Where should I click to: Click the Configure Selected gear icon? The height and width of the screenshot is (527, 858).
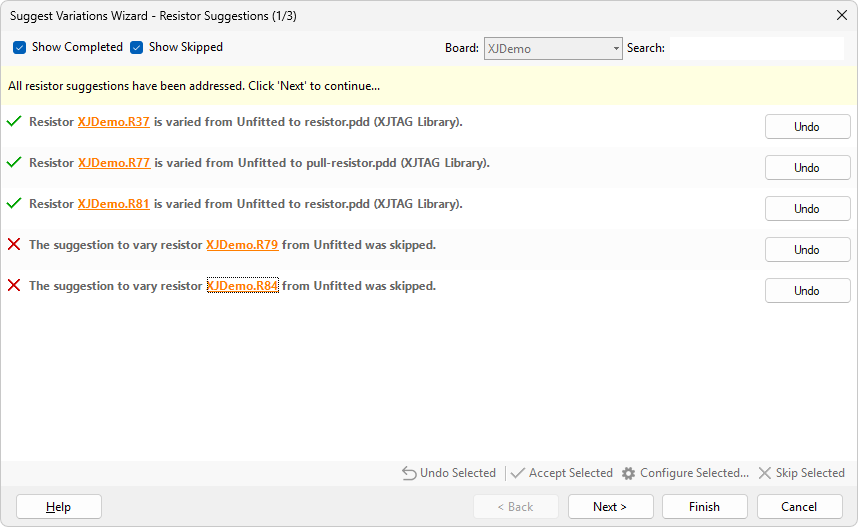(x=628, y=473)
